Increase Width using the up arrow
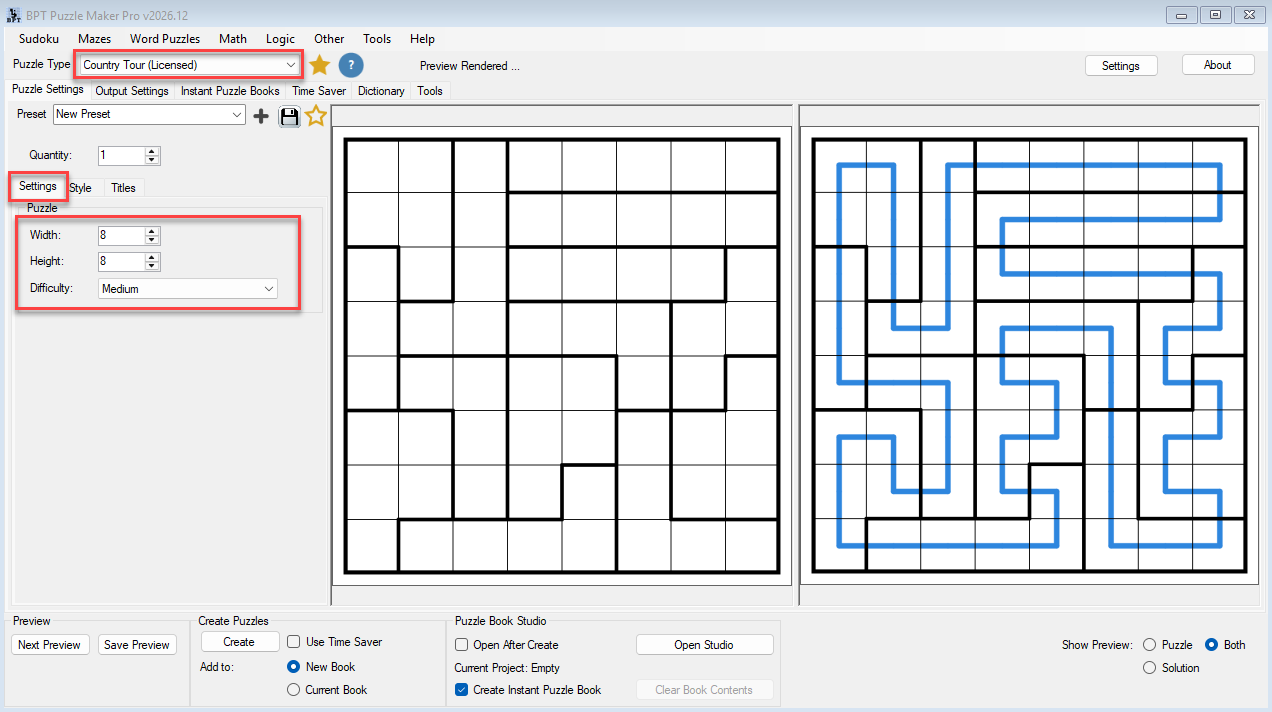This screenshot has height=712, width=1272. [x=152, y=231]
